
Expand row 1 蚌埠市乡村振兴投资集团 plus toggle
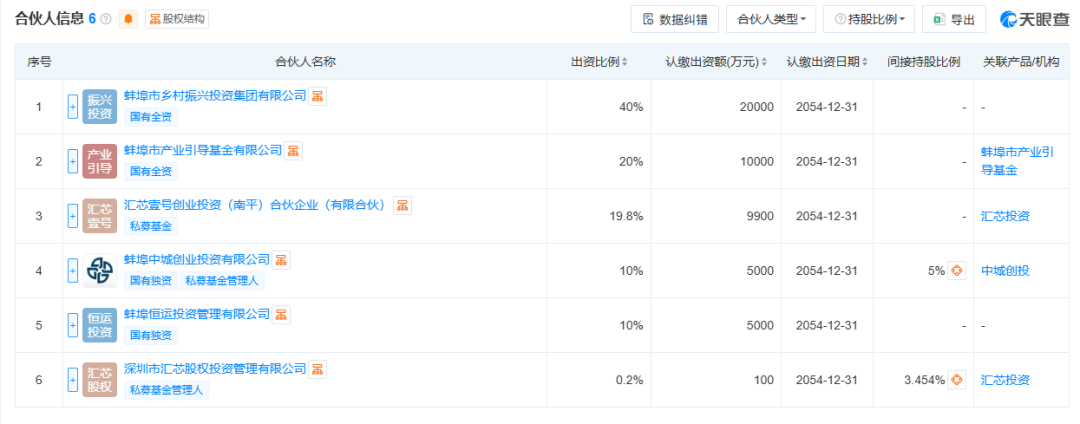[x=72, y=107]
